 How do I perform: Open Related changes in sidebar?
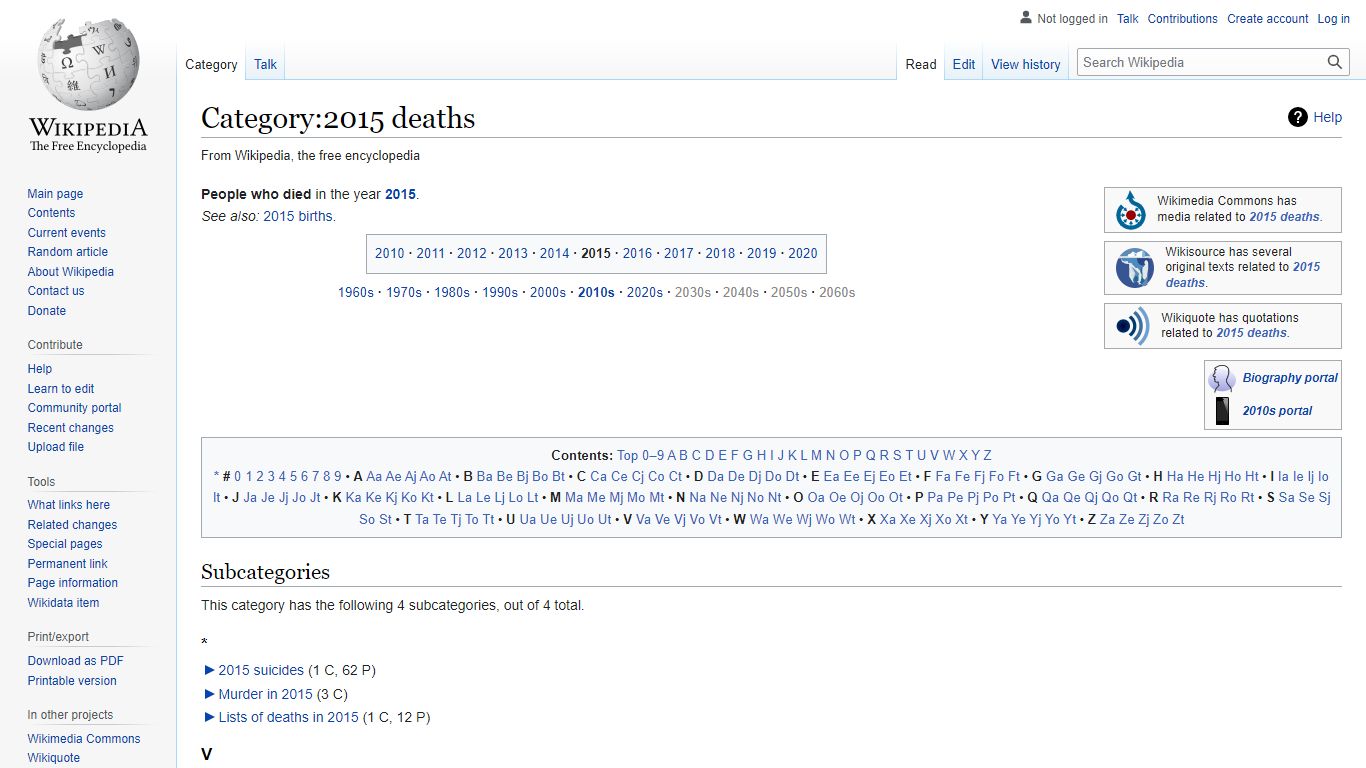(x=72, y=525)
